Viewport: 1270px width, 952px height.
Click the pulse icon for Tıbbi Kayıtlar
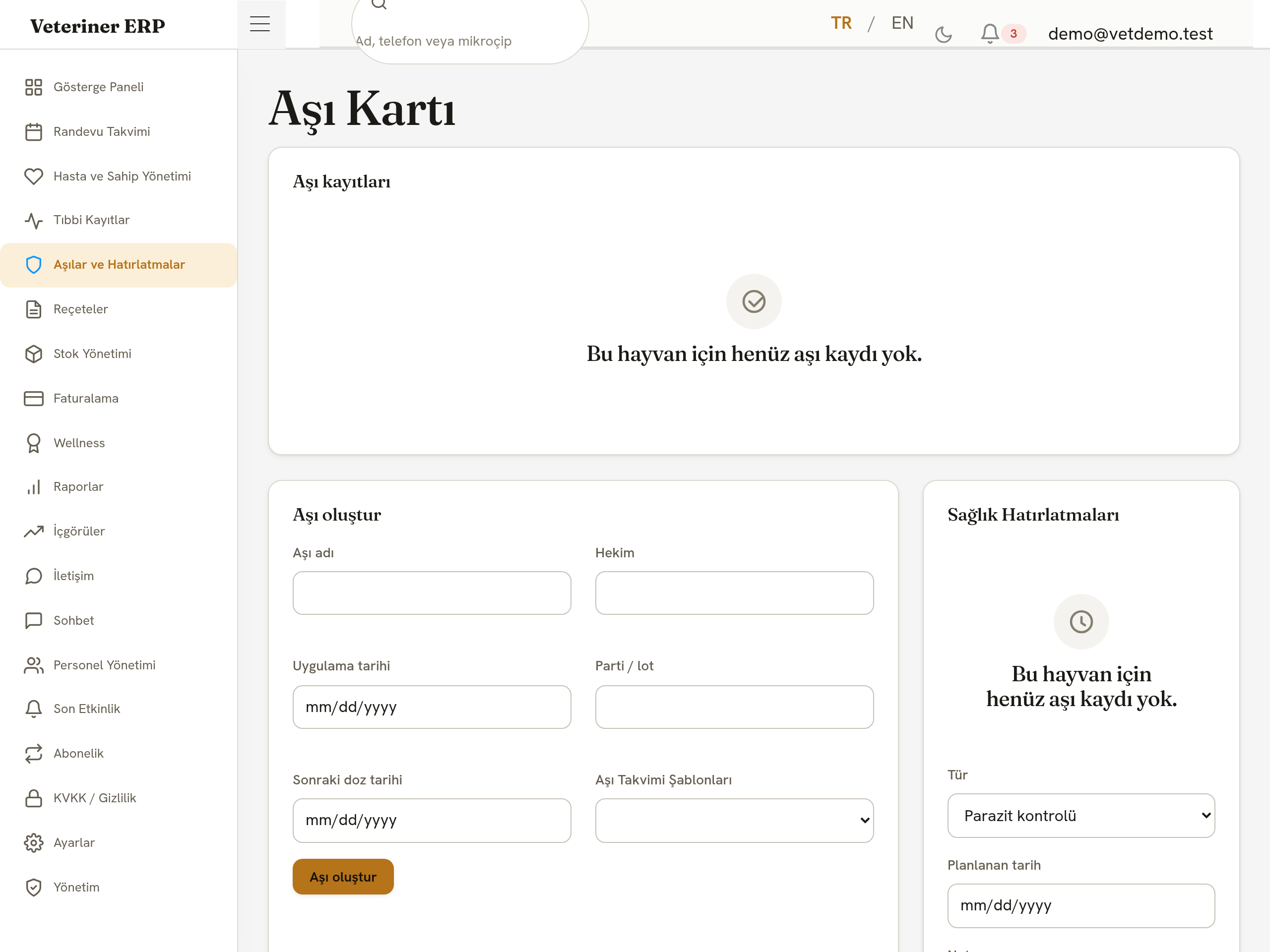click(x=33, y=220)
